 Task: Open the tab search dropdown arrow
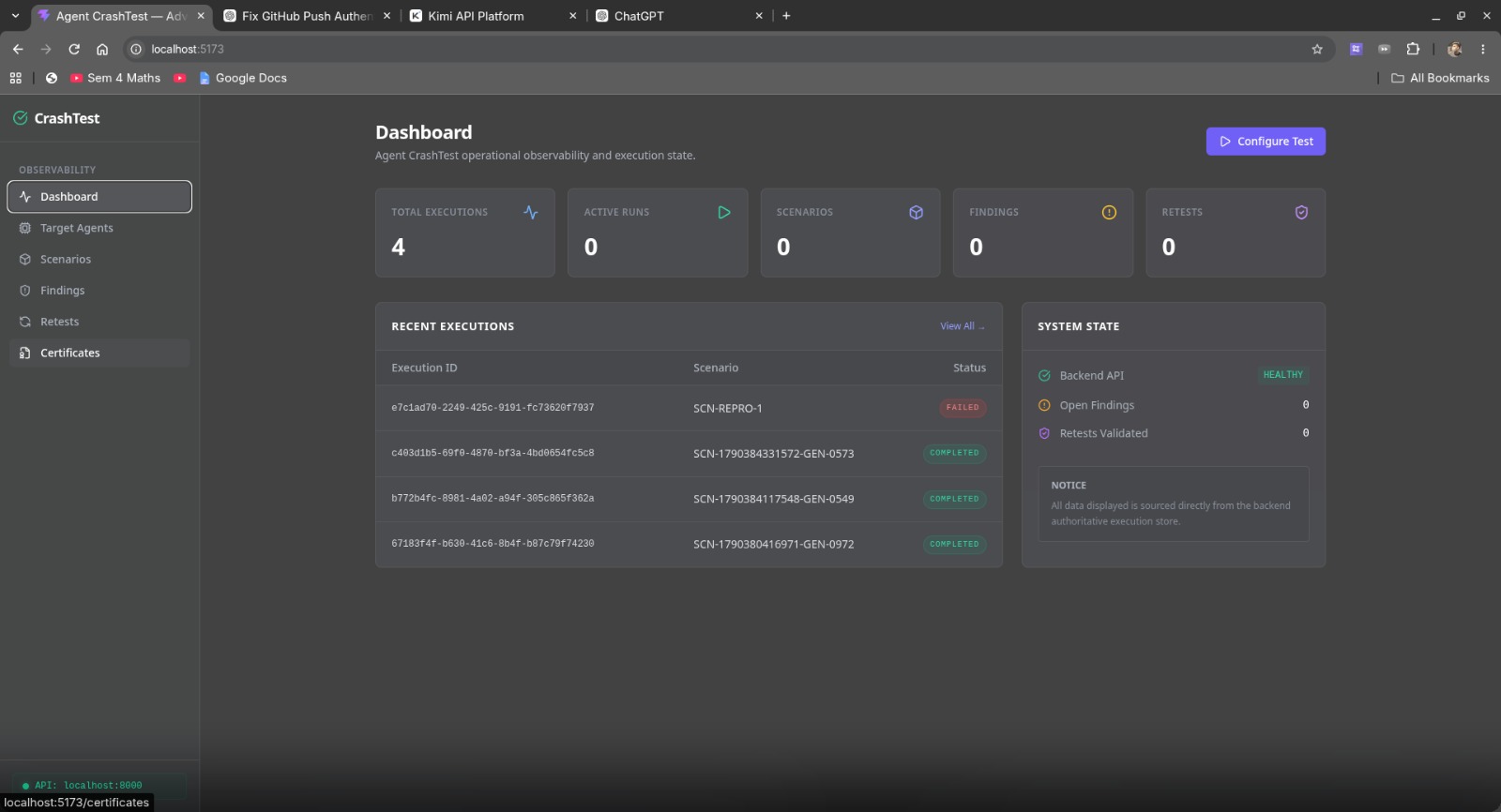(x=15, y=16)
